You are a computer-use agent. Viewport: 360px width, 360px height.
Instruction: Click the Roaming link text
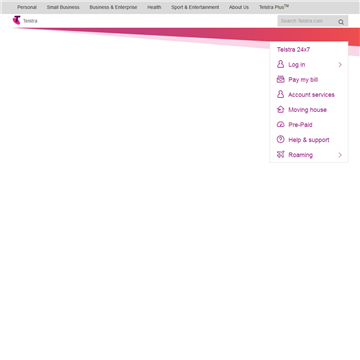[x=300, y=155]
